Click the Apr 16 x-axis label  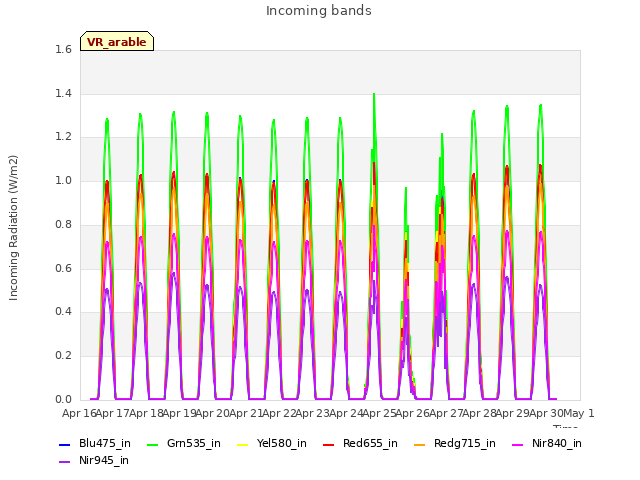[x=79, y=413]
